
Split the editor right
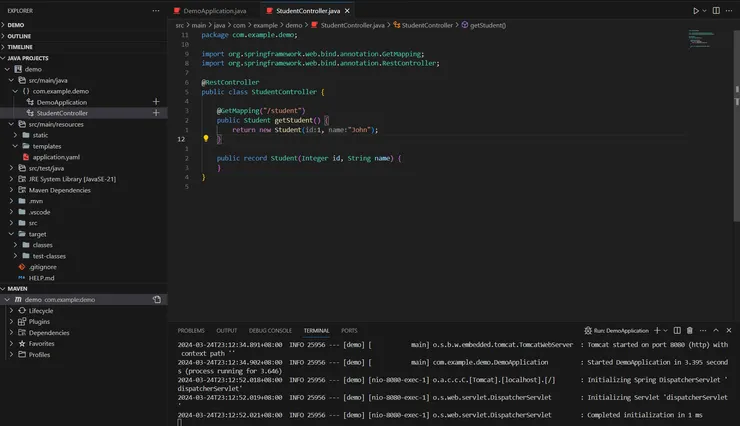716,10
